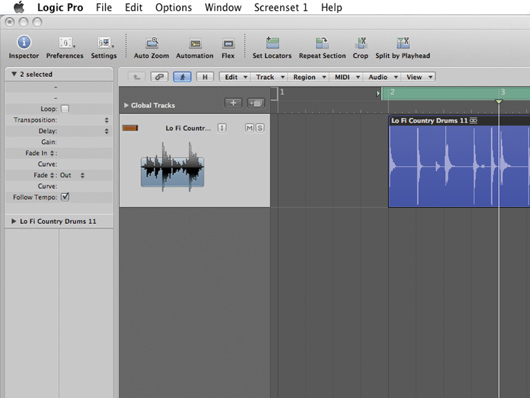This screenshot has width=530, height=398.
Task: Split region by Playhead
Action: (403, 43)
